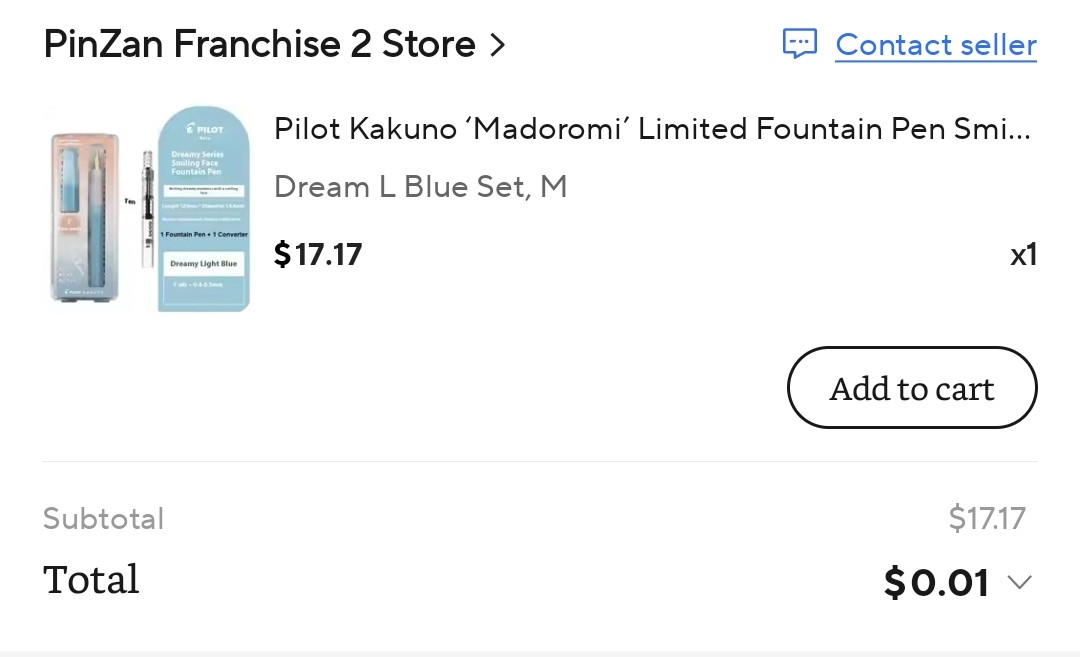Click the x1 quantity indicator
This screenshot has height=657, width=1080.
pyautogui.click(x=1023, y=255)
